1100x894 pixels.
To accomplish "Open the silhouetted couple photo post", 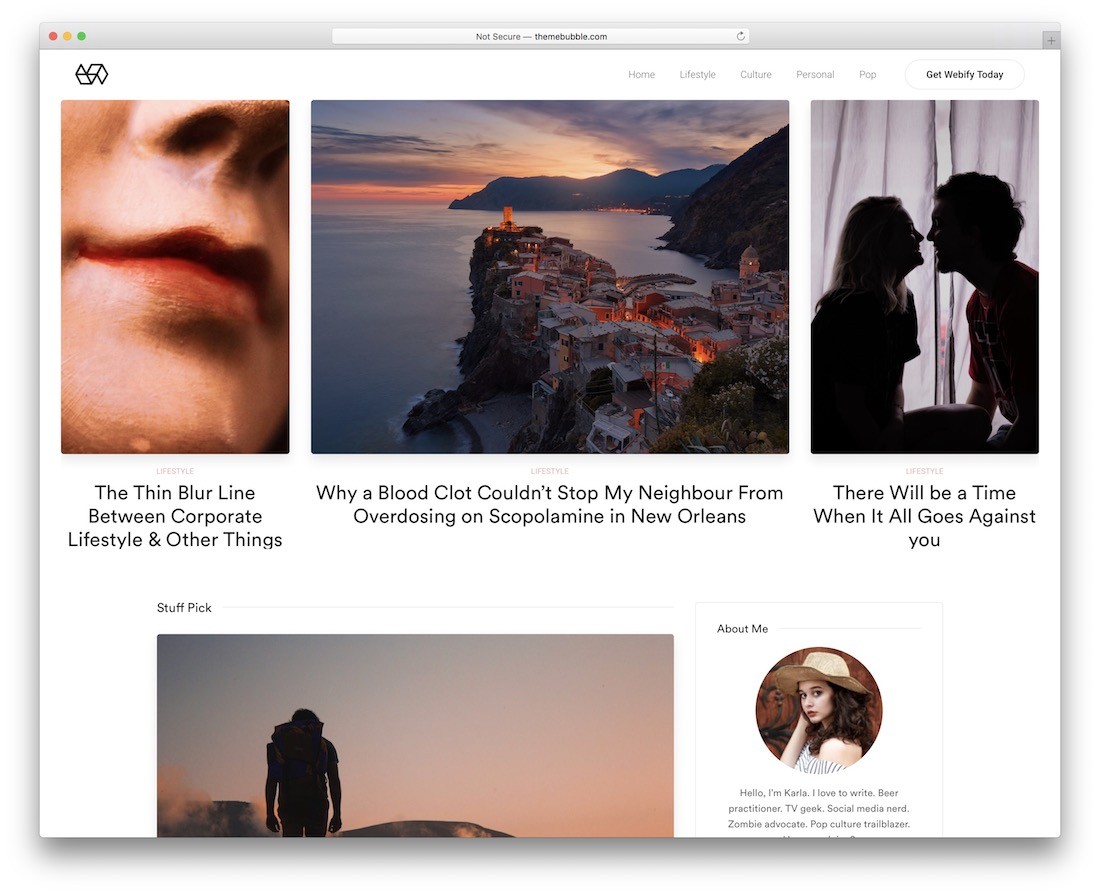I will tap(925, 276).
